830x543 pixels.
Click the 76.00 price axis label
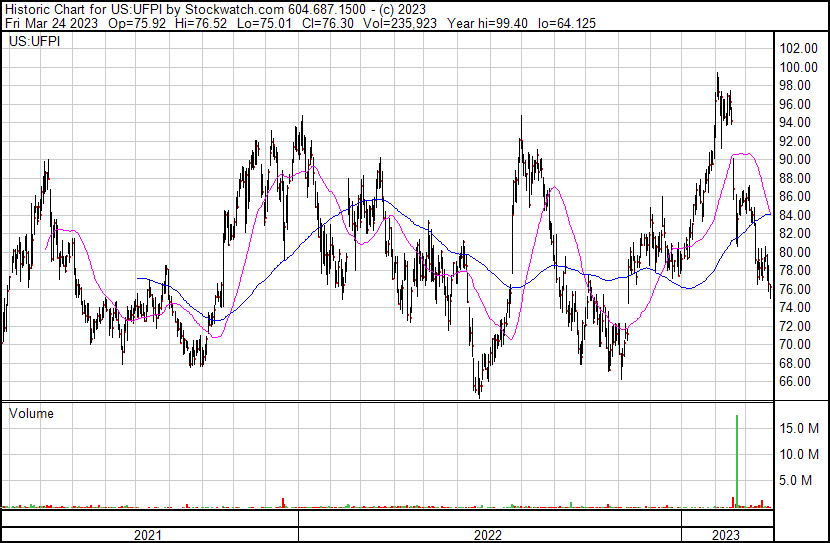click(x=796, y=289)
